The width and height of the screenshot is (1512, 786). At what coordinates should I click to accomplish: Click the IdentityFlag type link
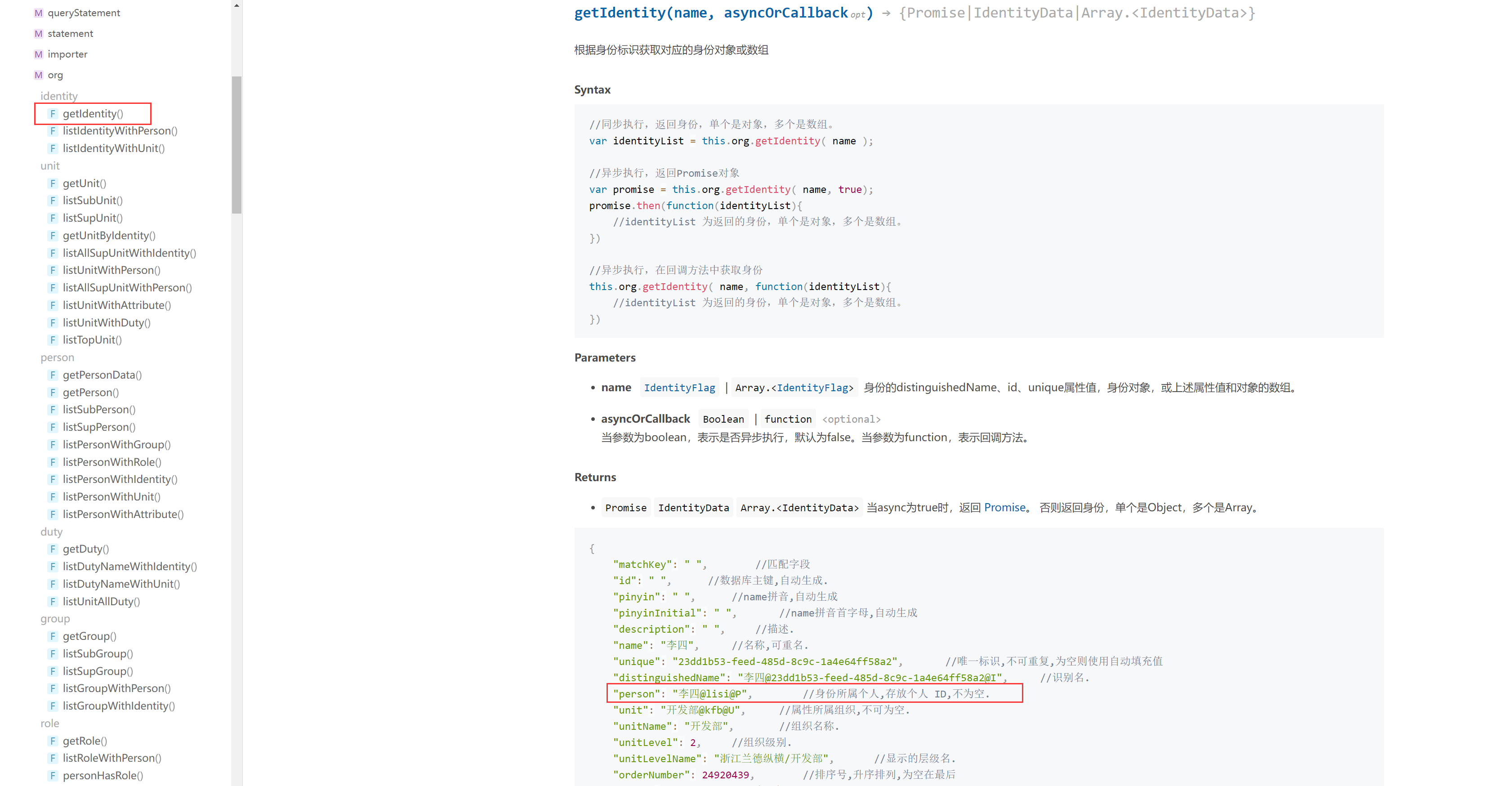pyautogui.click(x=679, y=388)
